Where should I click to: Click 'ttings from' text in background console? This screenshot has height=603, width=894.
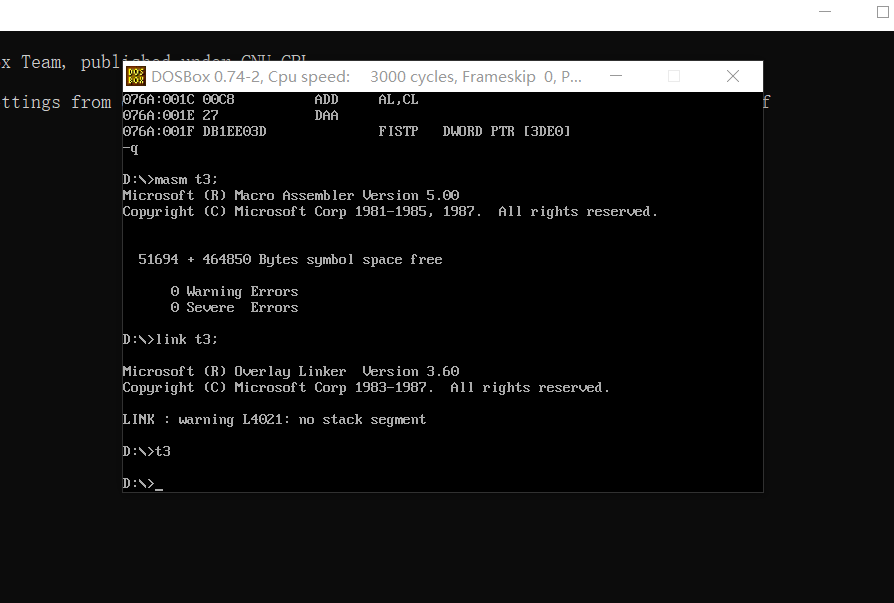pos(56,103)
